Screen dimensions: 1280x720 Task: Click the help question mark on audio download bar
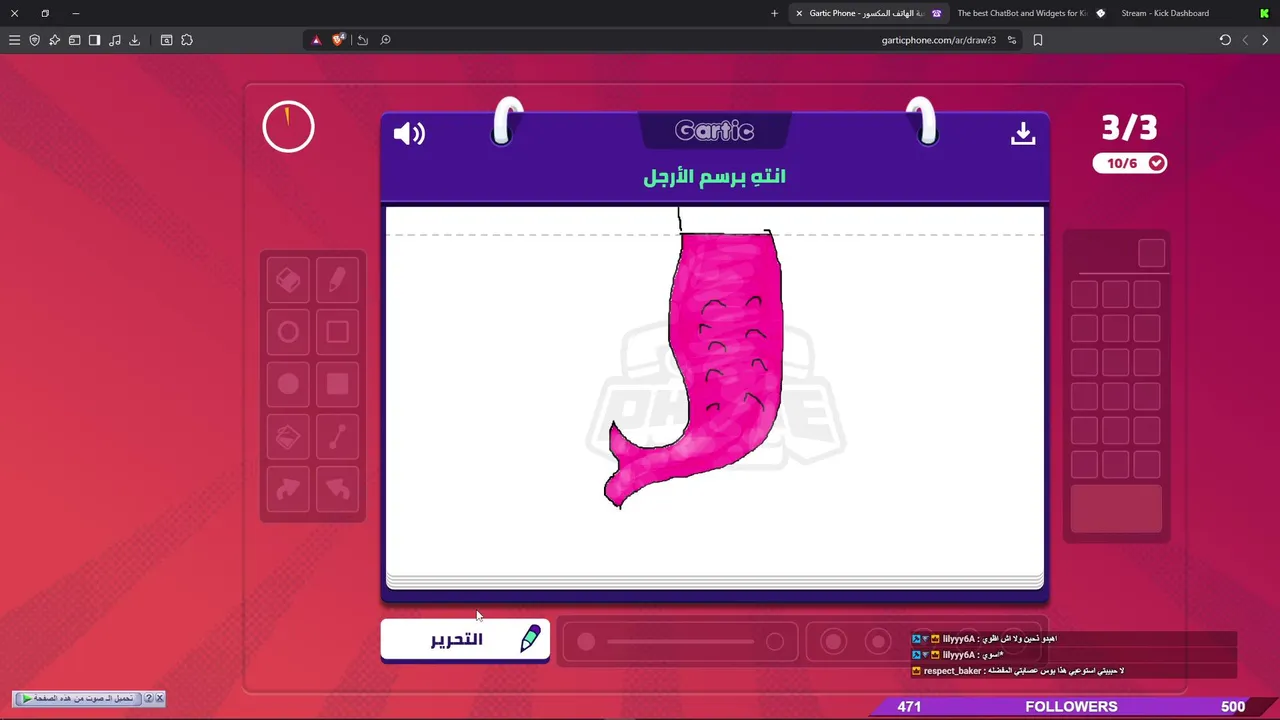click(x=149, y=698)
